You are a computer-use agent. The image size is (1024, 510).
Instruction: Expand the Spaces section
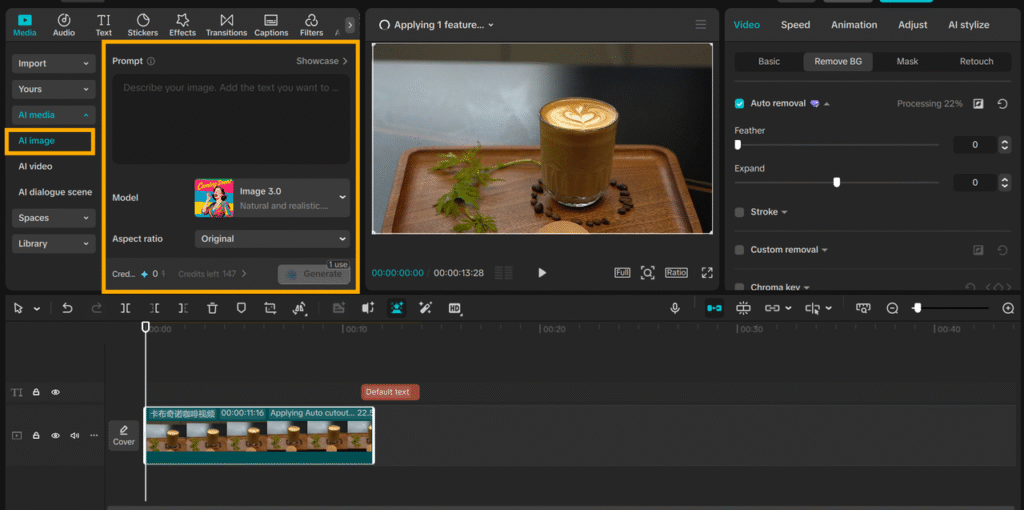(x=54, y=217)
